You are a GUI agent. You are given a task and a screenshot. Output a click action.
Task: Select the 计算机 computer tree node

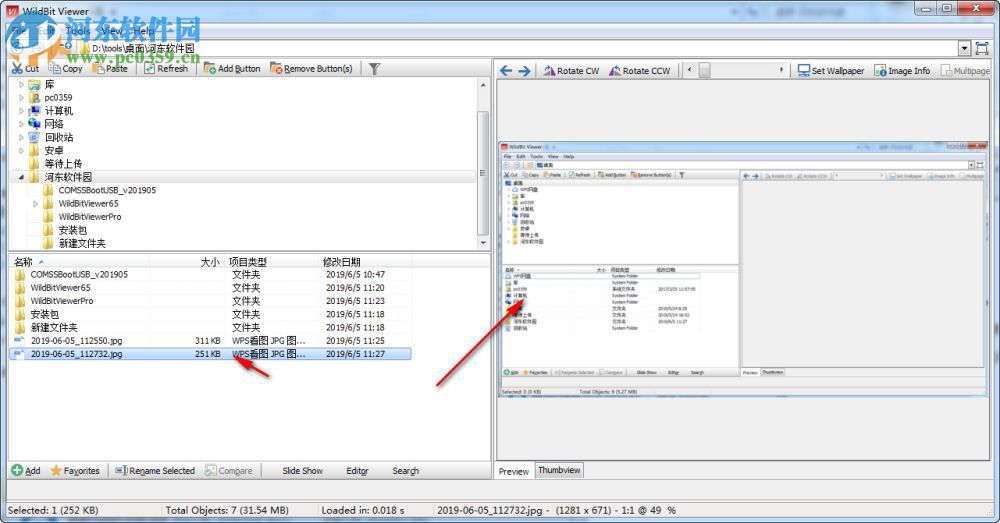(x=58, y=110)
